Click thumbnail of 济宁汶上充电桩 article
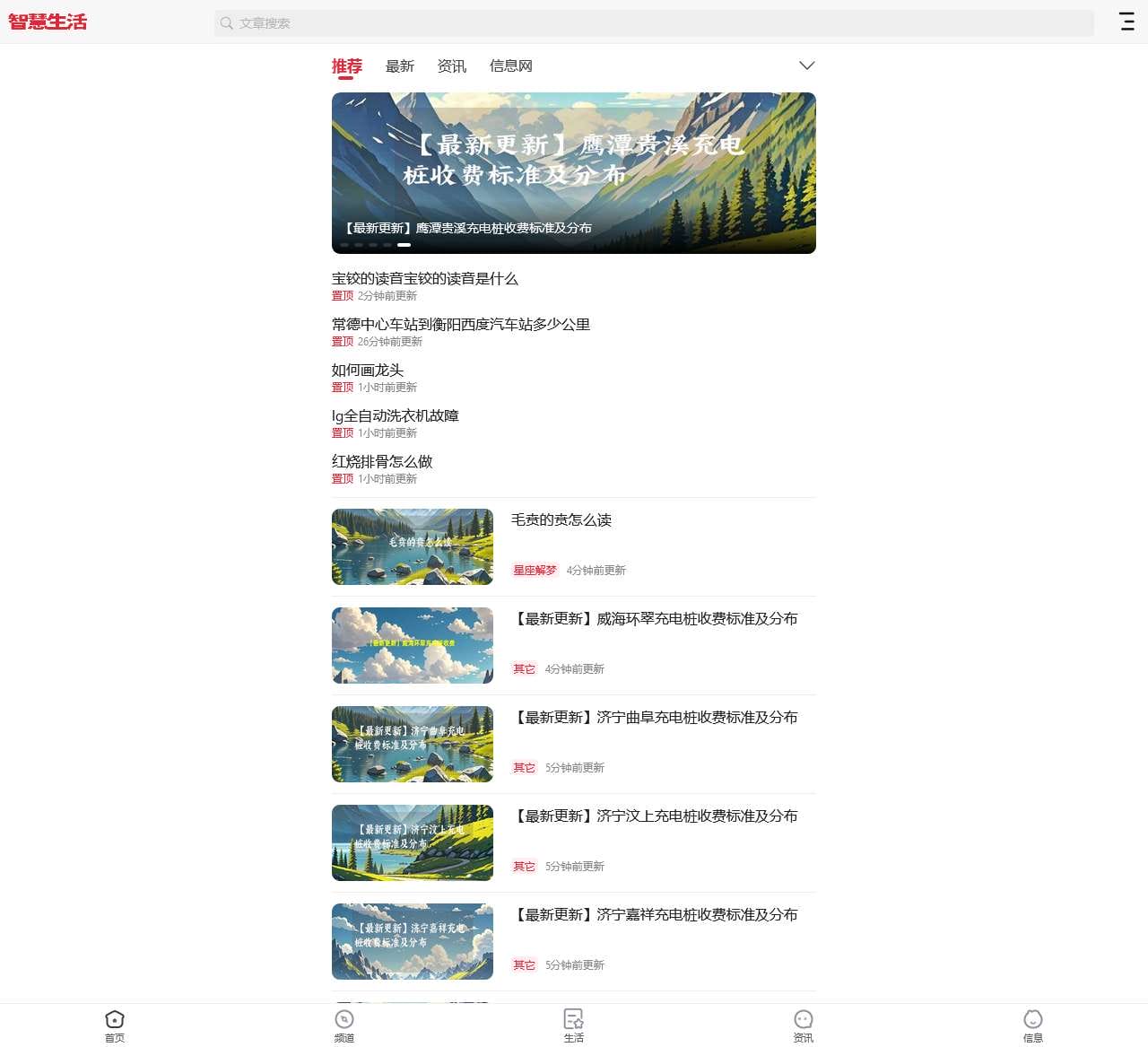The height and width of the screenshot is (1047, 1148). pyautogui.click(x=413, y=843)
